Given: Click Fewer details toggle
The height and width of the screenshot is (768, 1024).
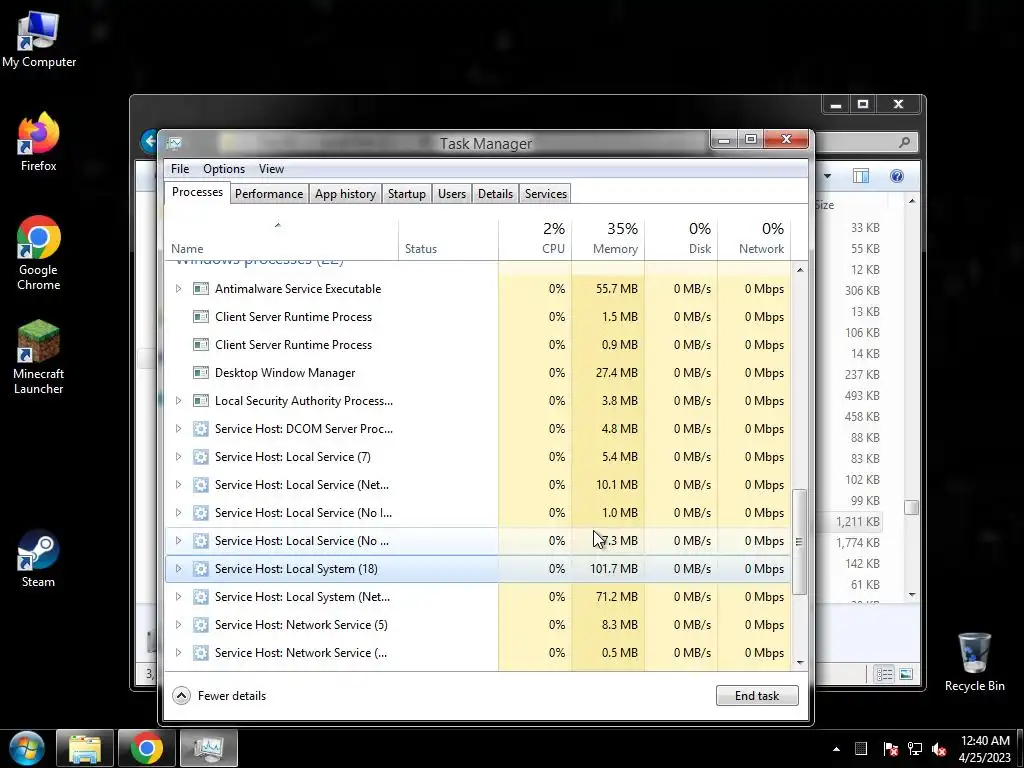Looking at the screenshot, I should (x=219, y=696).
